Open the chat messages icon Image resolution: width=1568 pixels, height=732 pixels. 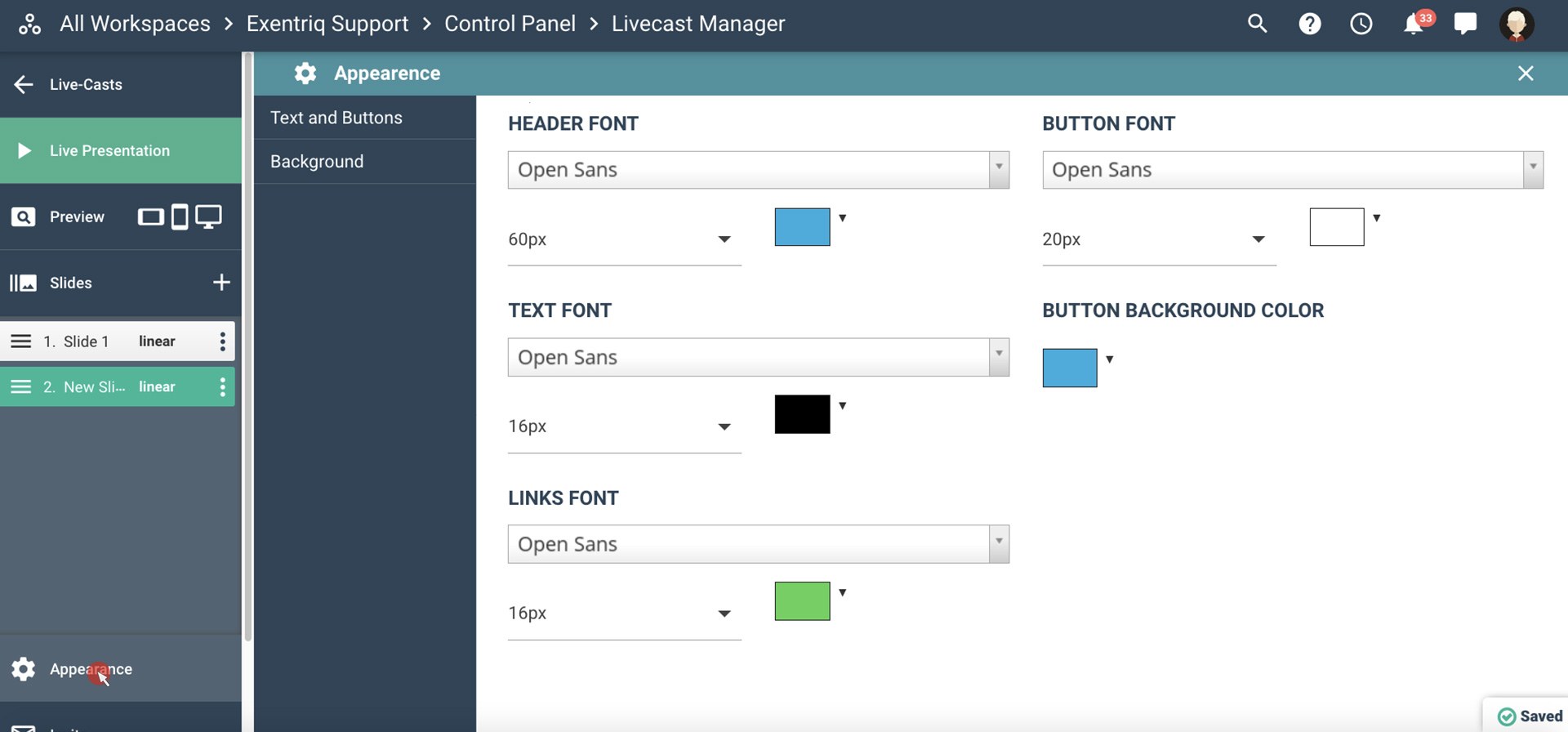pos(1465,24)
